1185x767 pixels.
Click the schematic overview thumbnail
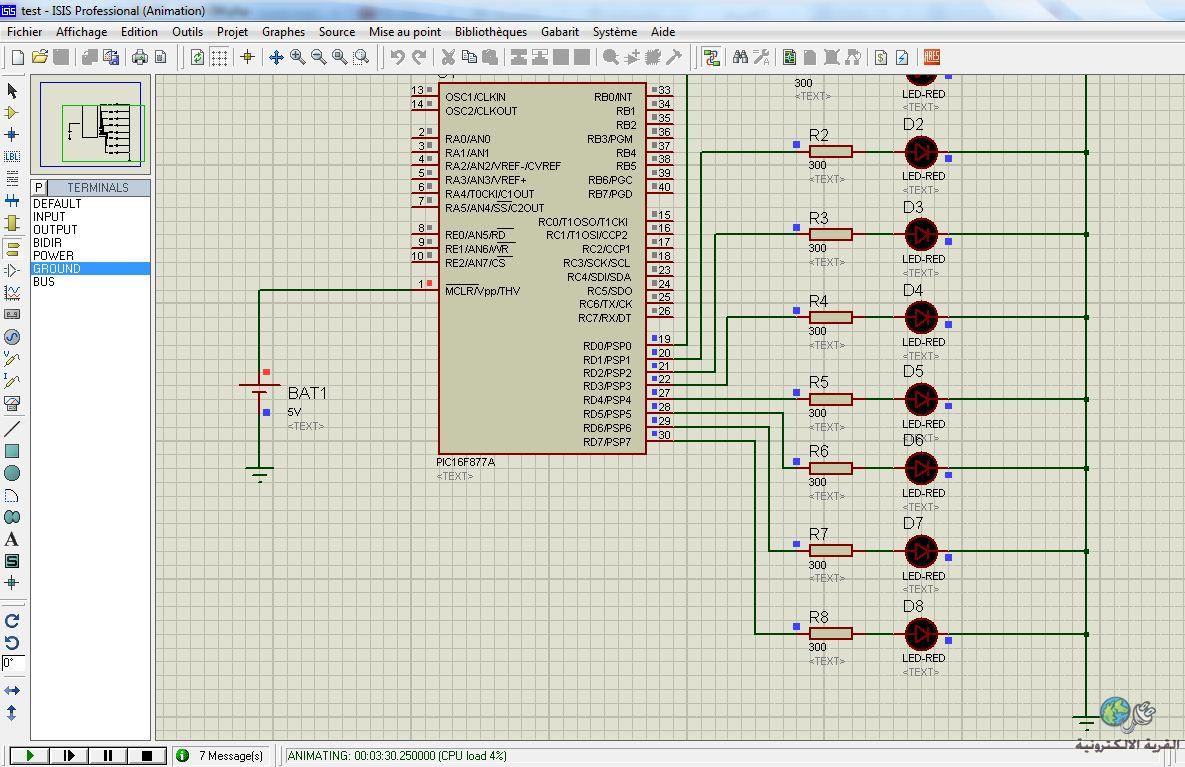point(91,123)
